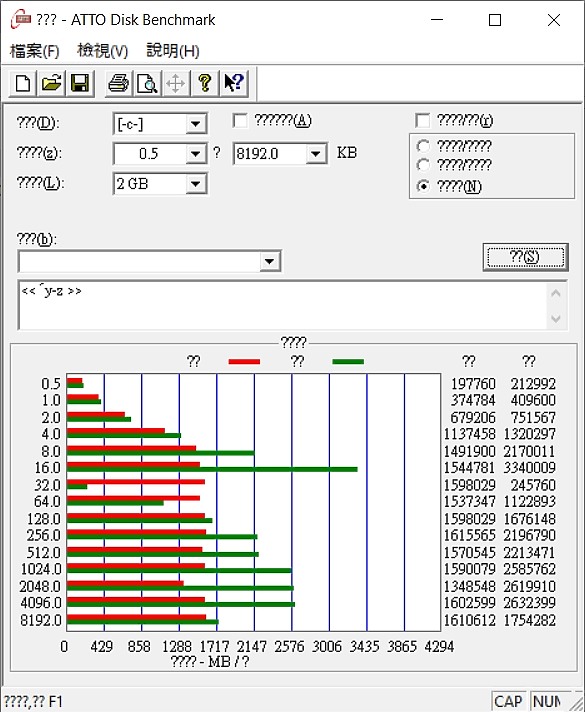Image resolution: width=585 pixels, height=712 pixels.
Task: Select the second ????/???? radio option
Action: pyautogui.click(x=423, y=165)
